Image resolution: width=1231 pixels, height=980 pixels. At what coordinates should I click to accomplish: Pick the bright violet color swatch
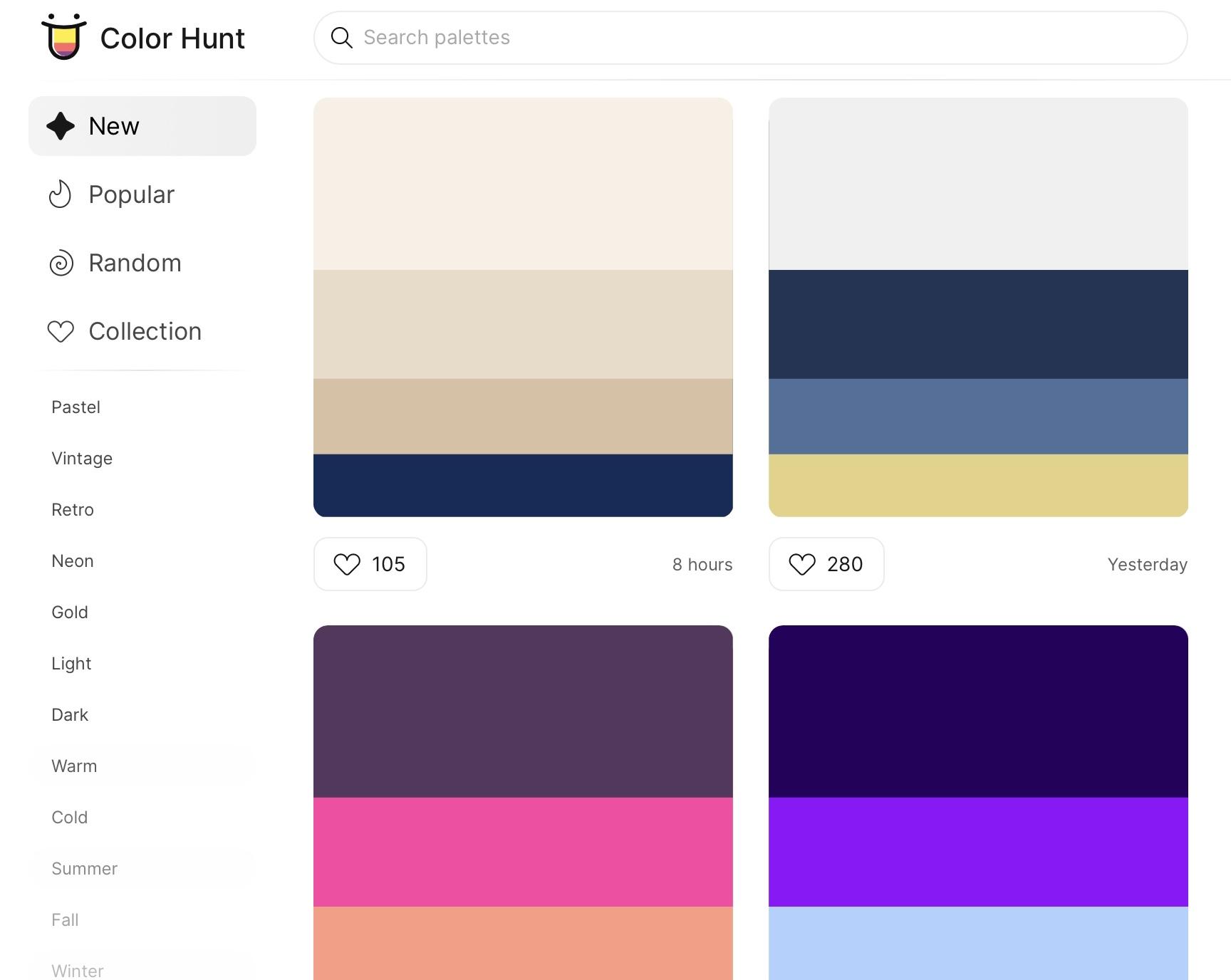[978, 852]
